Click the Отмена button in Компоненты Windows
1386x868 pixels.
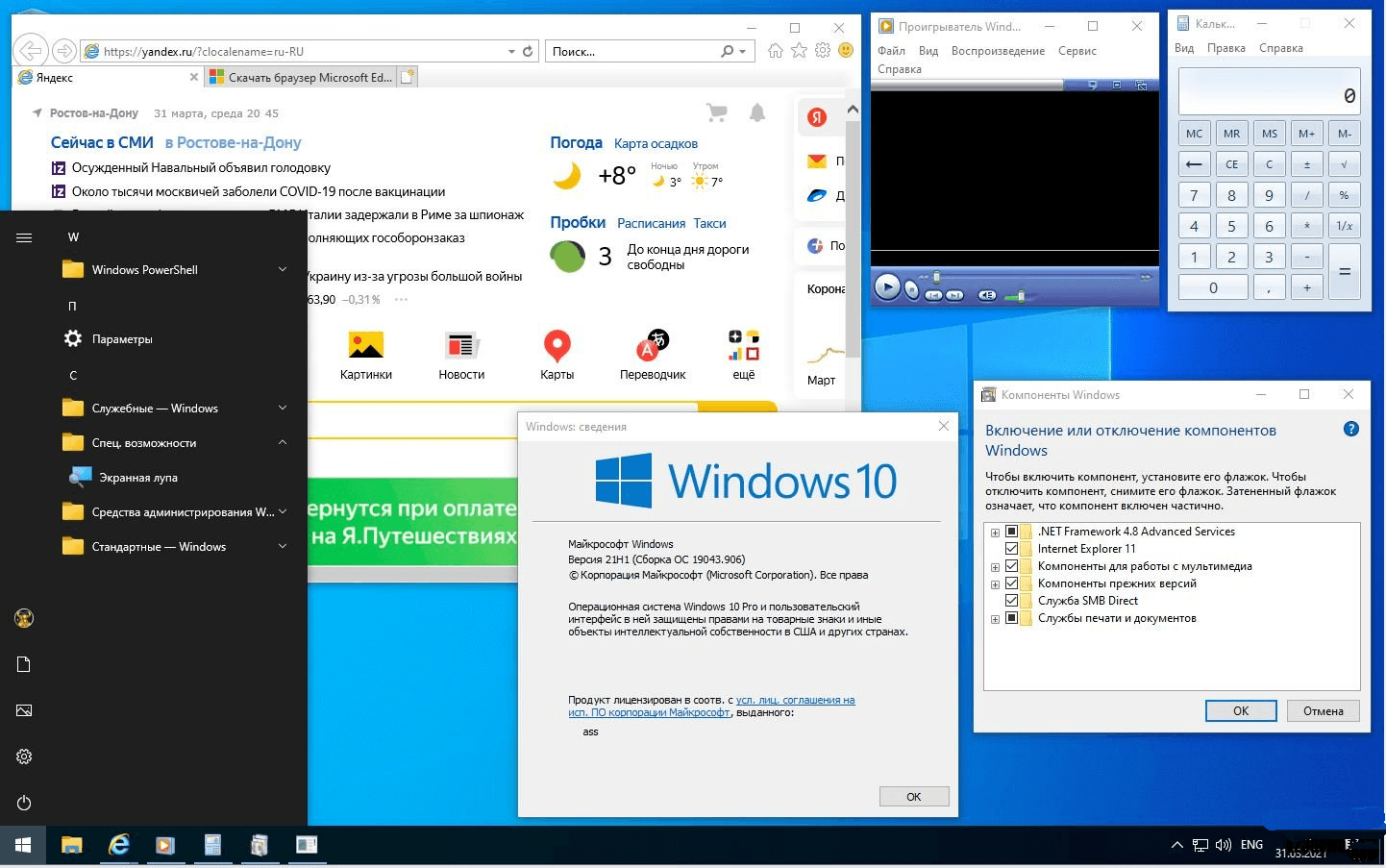tap(1323, 711)
